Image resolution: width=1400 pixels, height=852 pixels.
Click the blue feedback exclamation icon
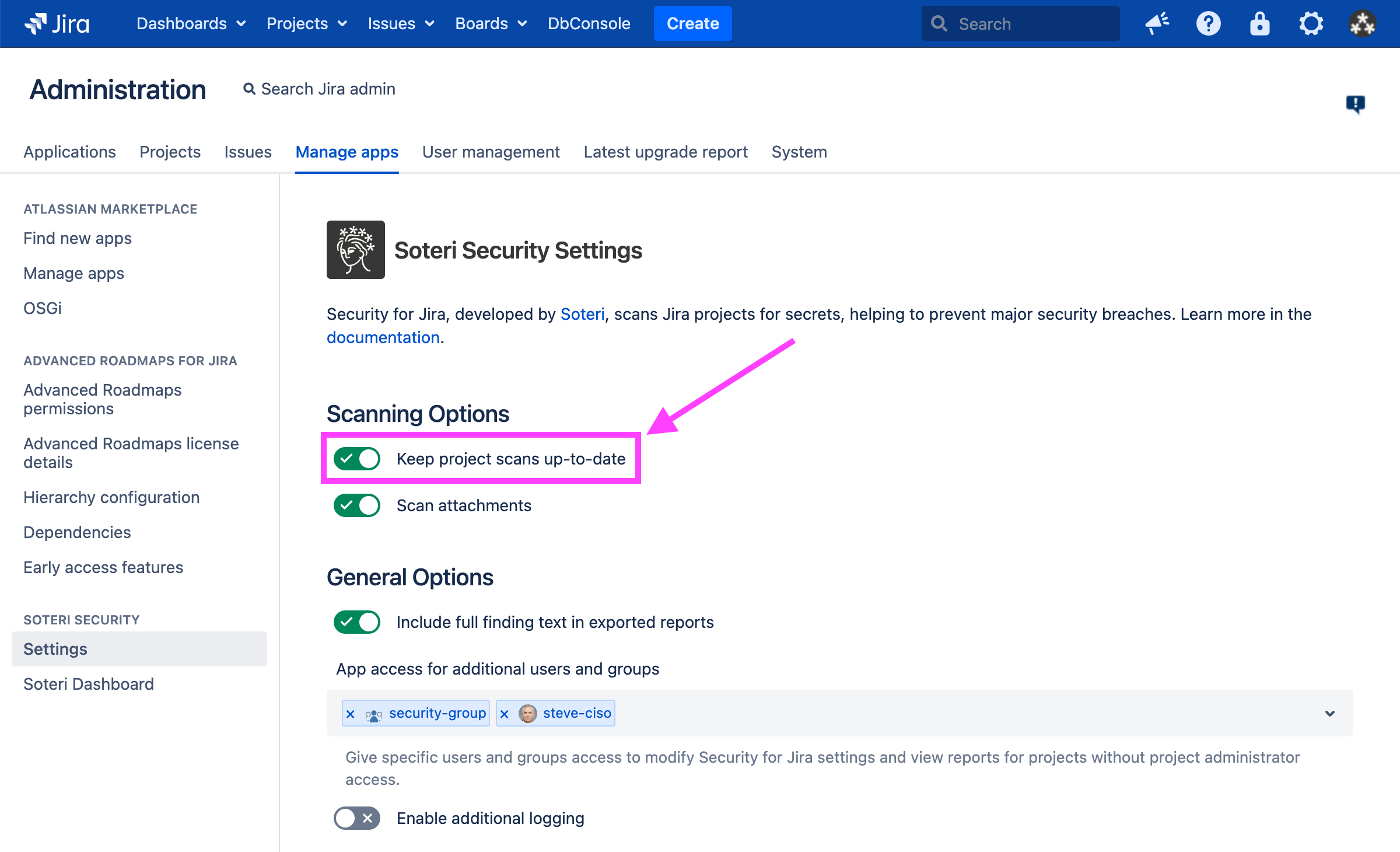(x=1355, y=104)
